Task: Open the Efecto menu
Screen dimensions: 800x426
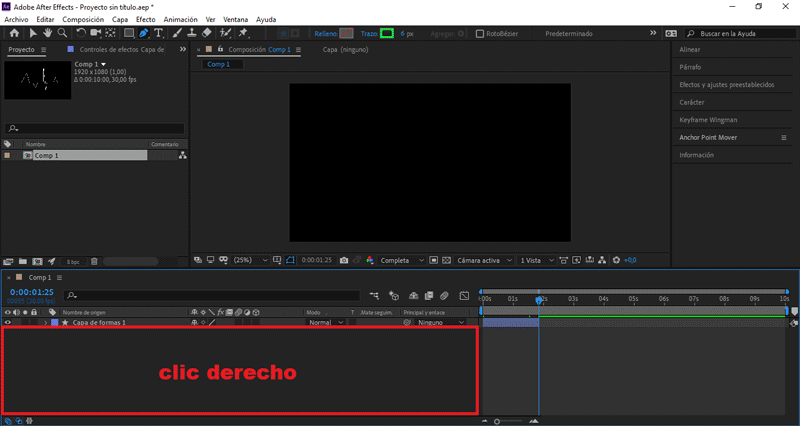Action: [145, 19]
